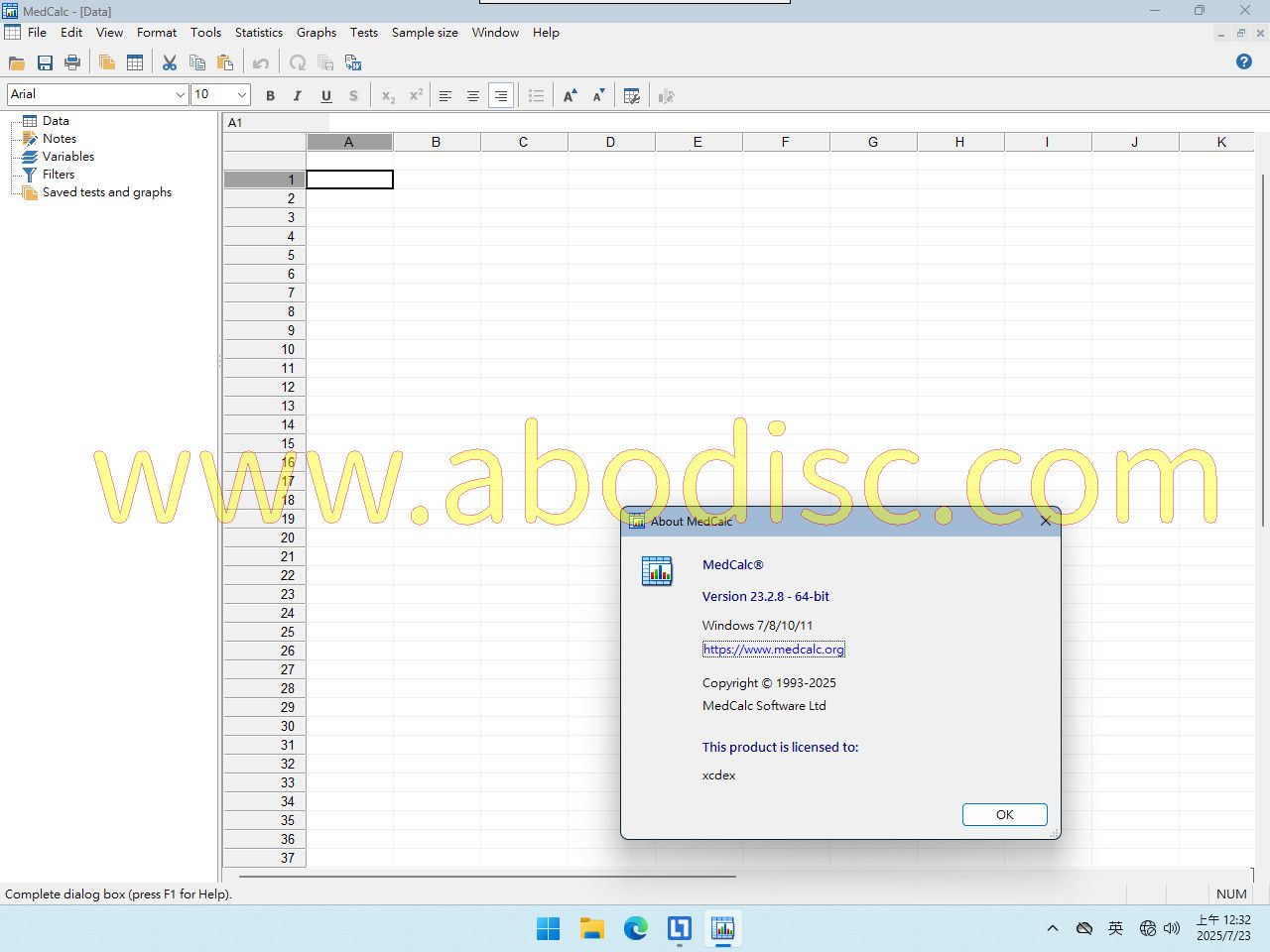Screen dimensions: 1270x952
Task: Open the View menu
Action: [x=109, y=33]
